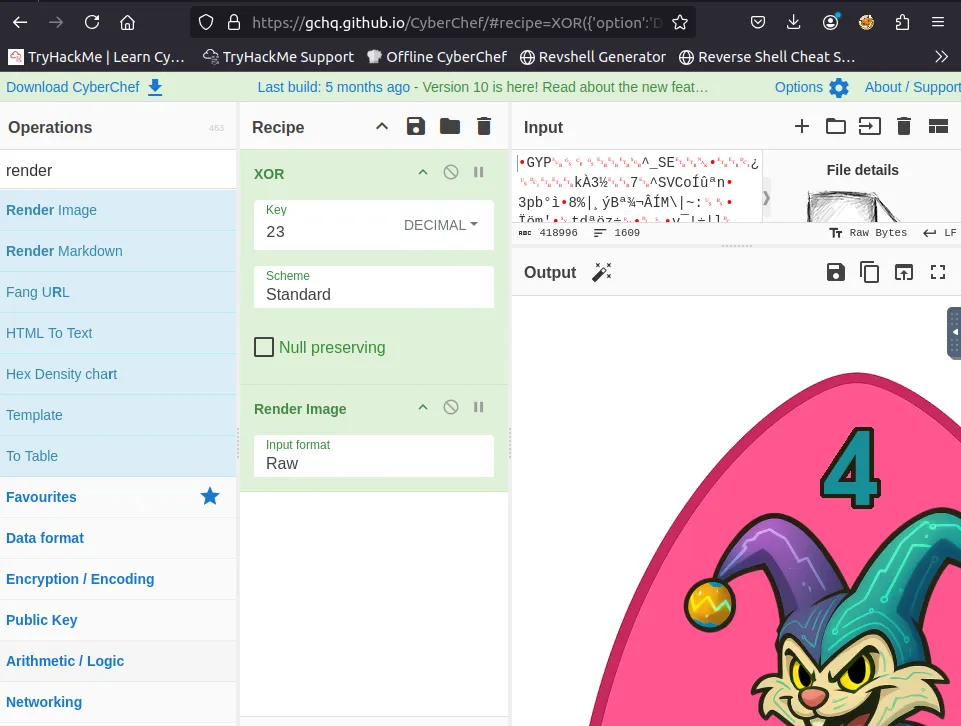Select Render Markdown operation
This screenshot has width=961, height=726.
[x=64, y=251]
